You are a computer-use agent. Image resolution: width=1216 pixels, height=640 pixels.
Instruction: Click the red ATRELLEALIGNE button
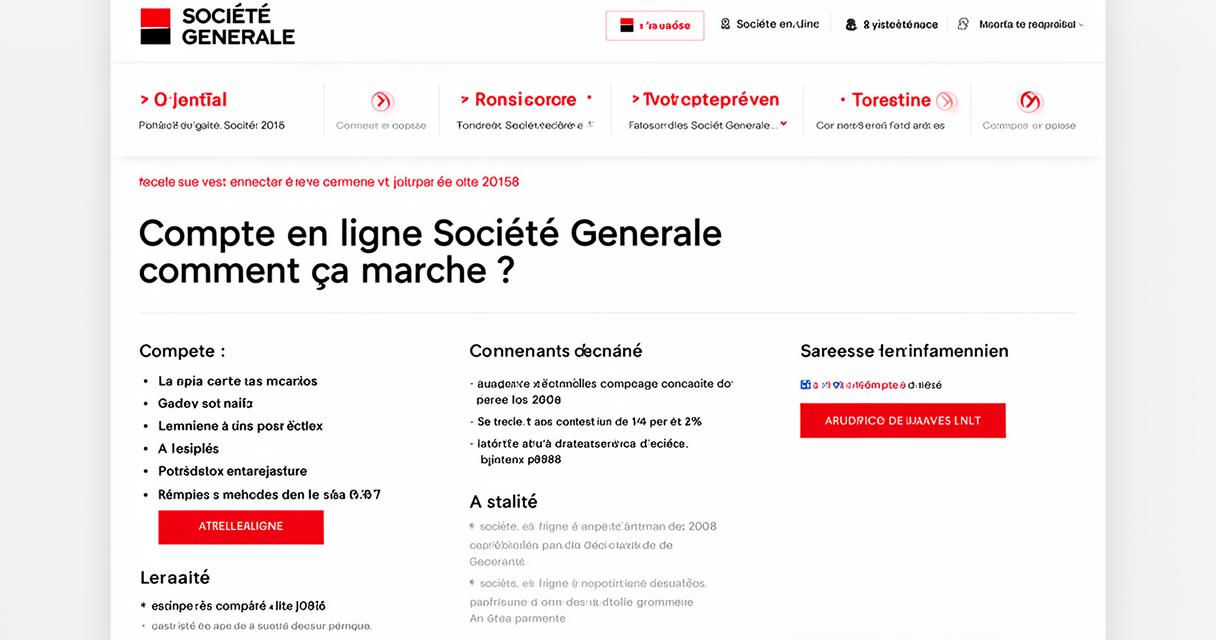pos(241,527)
